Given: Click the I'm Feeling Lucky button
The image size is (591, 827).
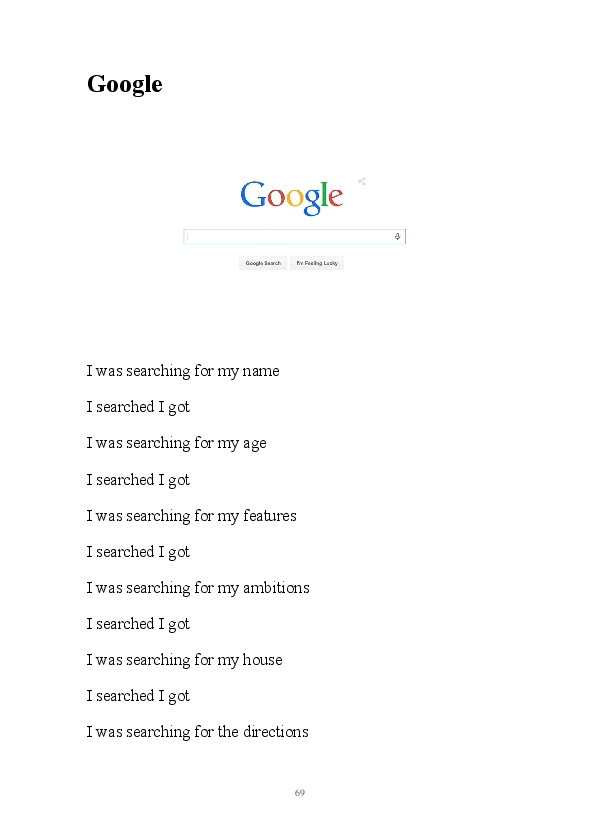Looking at the screenshot, I should (x=317, y=263).
